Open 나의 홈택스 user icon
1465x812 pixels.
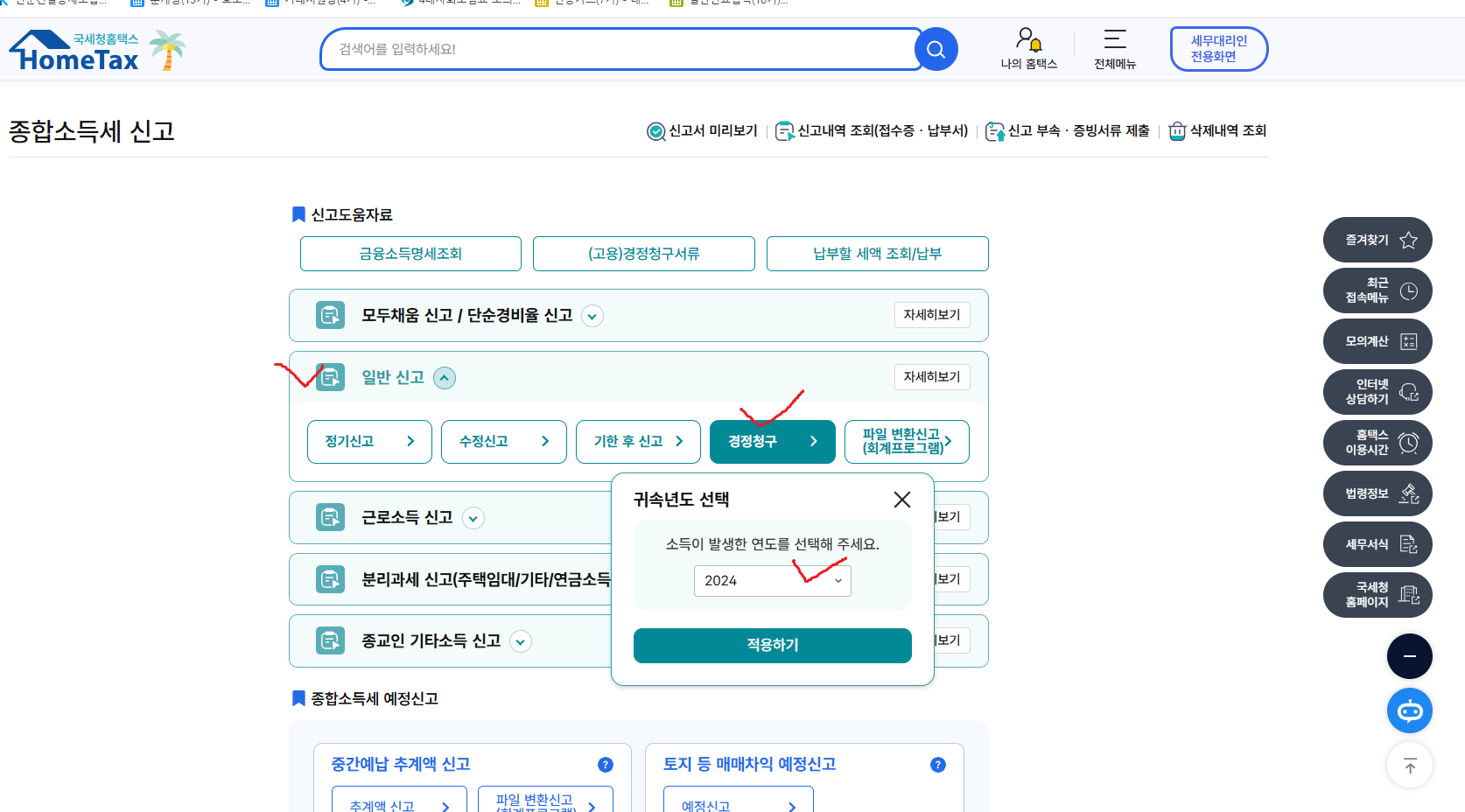click(x=1028, y=41)
